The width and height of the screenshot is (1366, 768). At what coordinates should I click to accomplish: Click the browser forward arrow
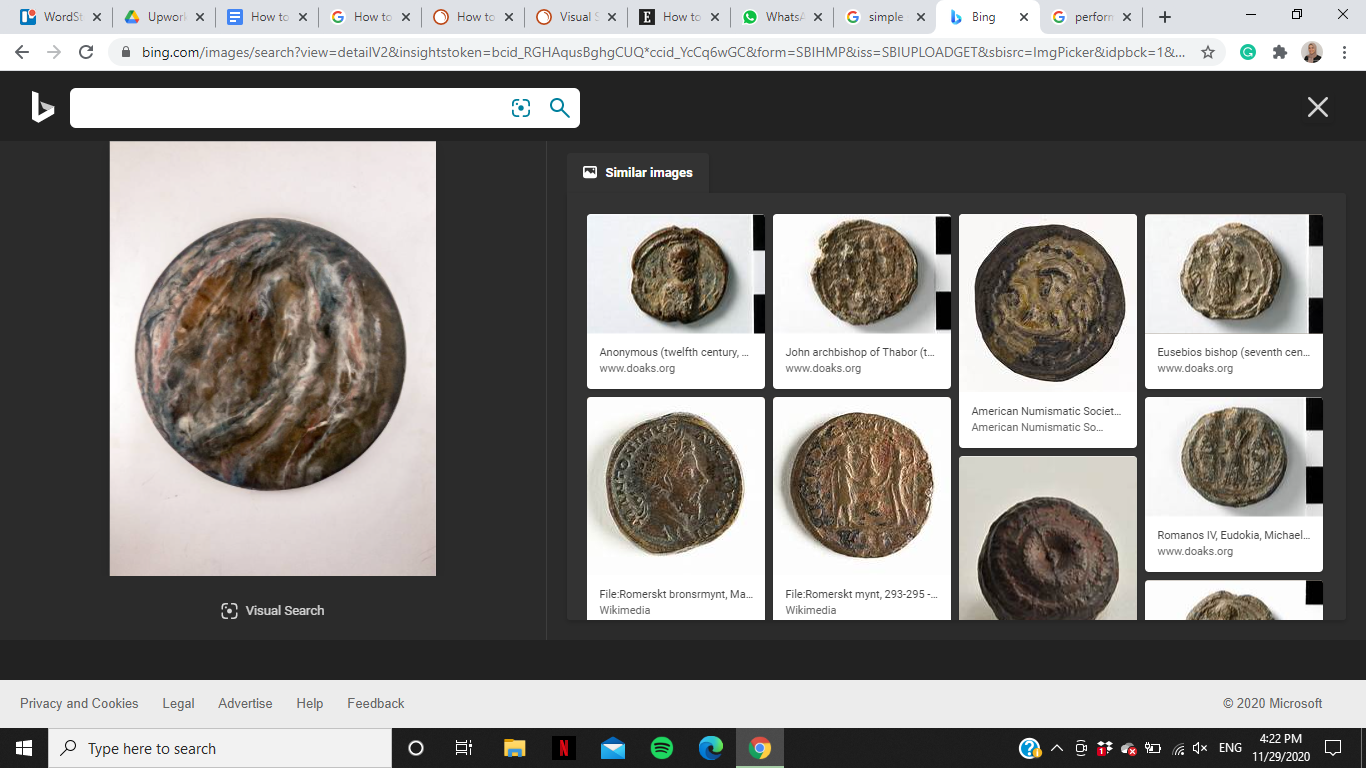(54, 52)
